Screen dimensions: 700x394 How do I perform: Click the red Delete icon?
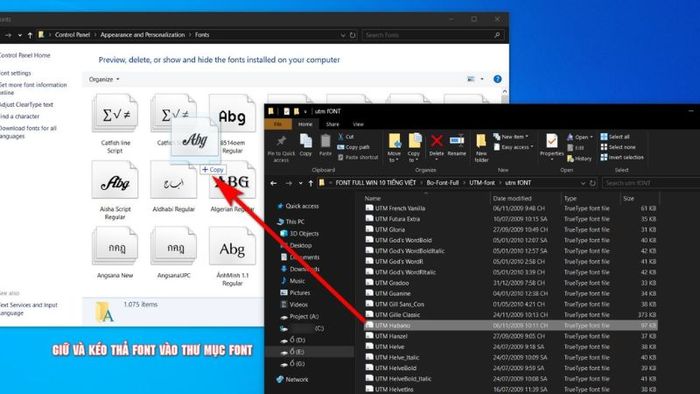[437, 141]
